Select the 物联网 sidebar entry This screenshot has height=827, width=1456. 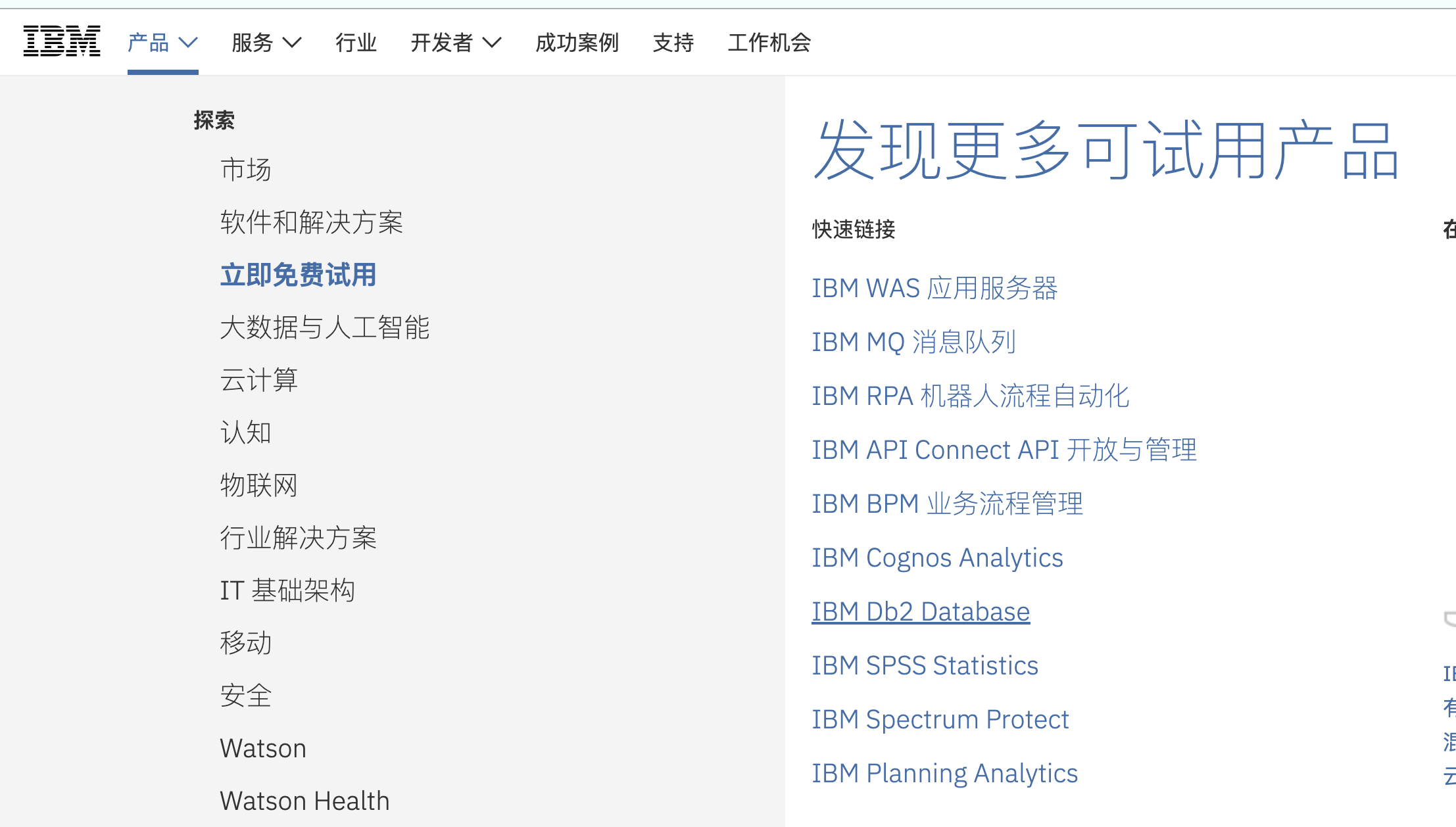coord(258,485)
